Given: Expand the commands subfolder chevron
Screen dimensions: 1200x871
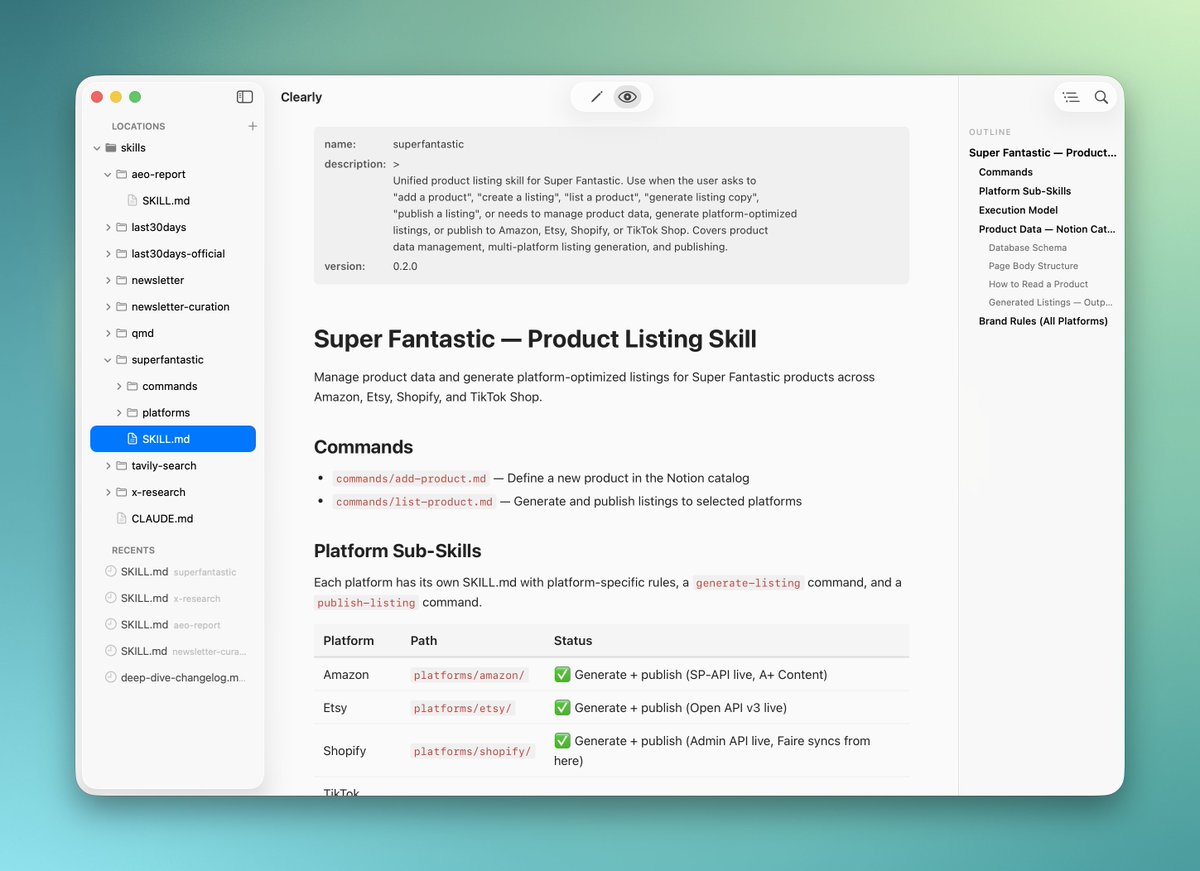Looking at the screenshot, I should (119, 386).
